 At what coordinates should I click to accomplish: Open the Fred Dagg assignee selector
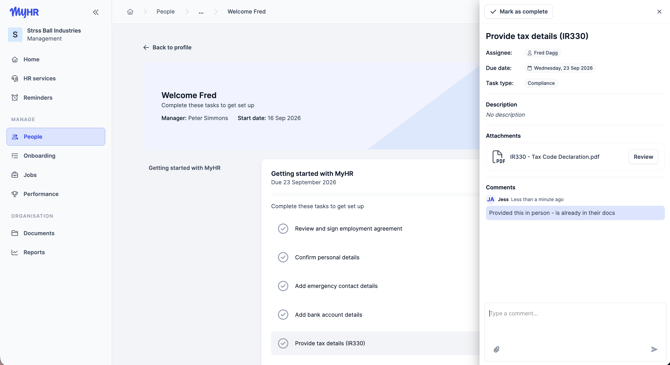(542, 53)
